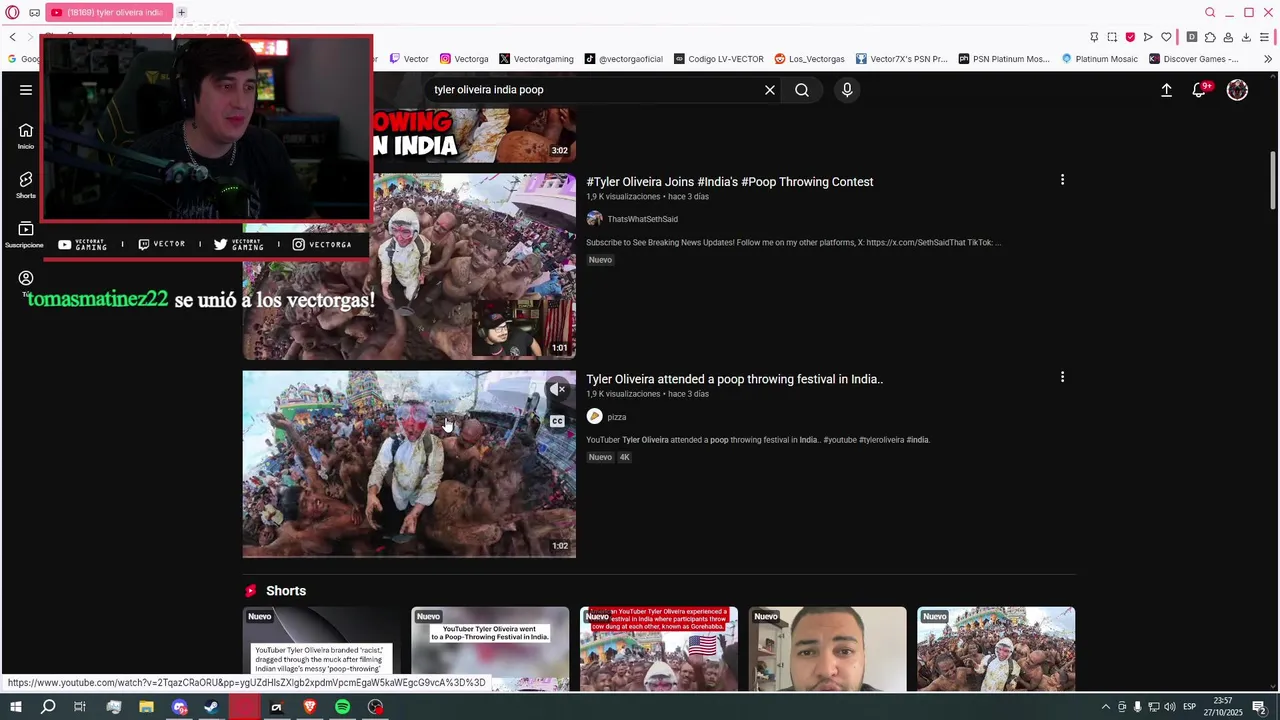Click the Opera send/flow arrow icon
The height and width of the screenshot is (720, 1280).
pos(1148,37)
